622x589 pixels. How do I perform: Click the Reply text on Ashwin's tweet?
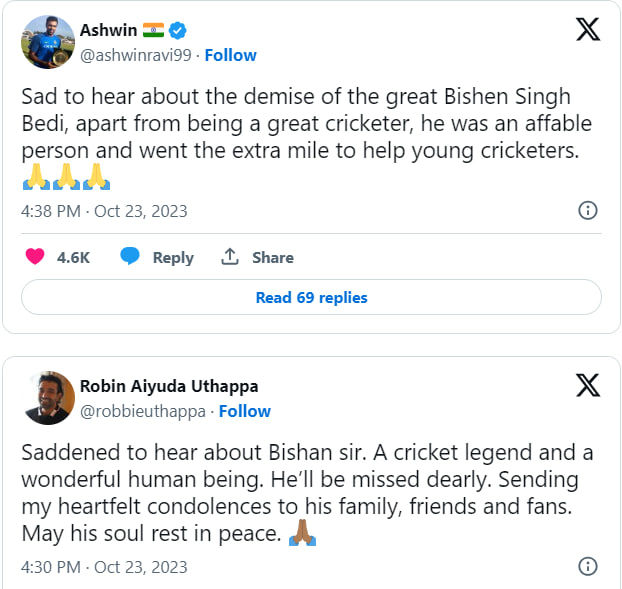coord(173,257)
